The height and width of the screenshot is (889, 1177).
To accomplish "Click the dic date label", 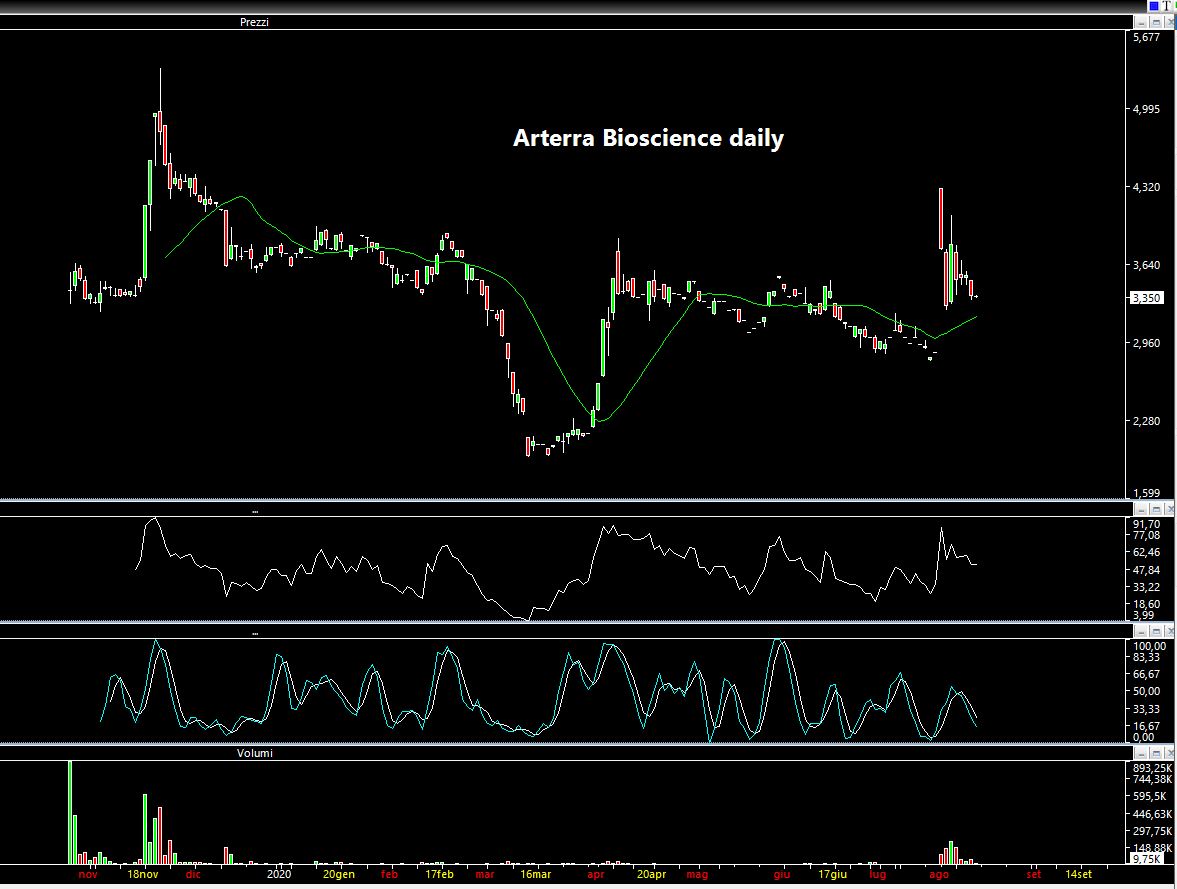I will [x=193, y=875].
